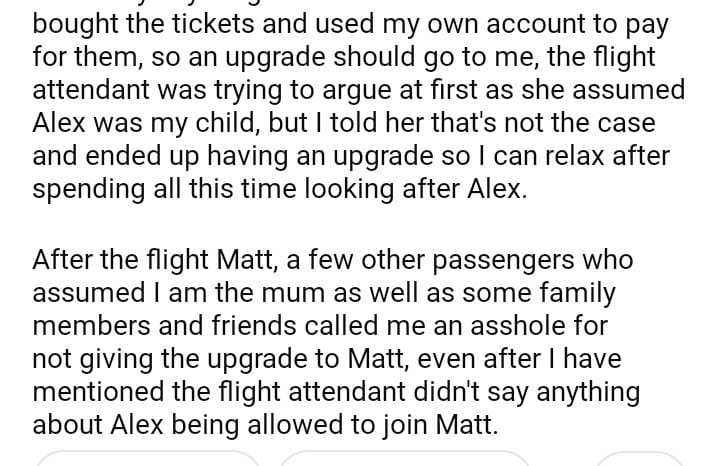Viewport: 720px width, 466px height.
Task: Click the leftmost pill button below the post
Action: coord(148,460)
